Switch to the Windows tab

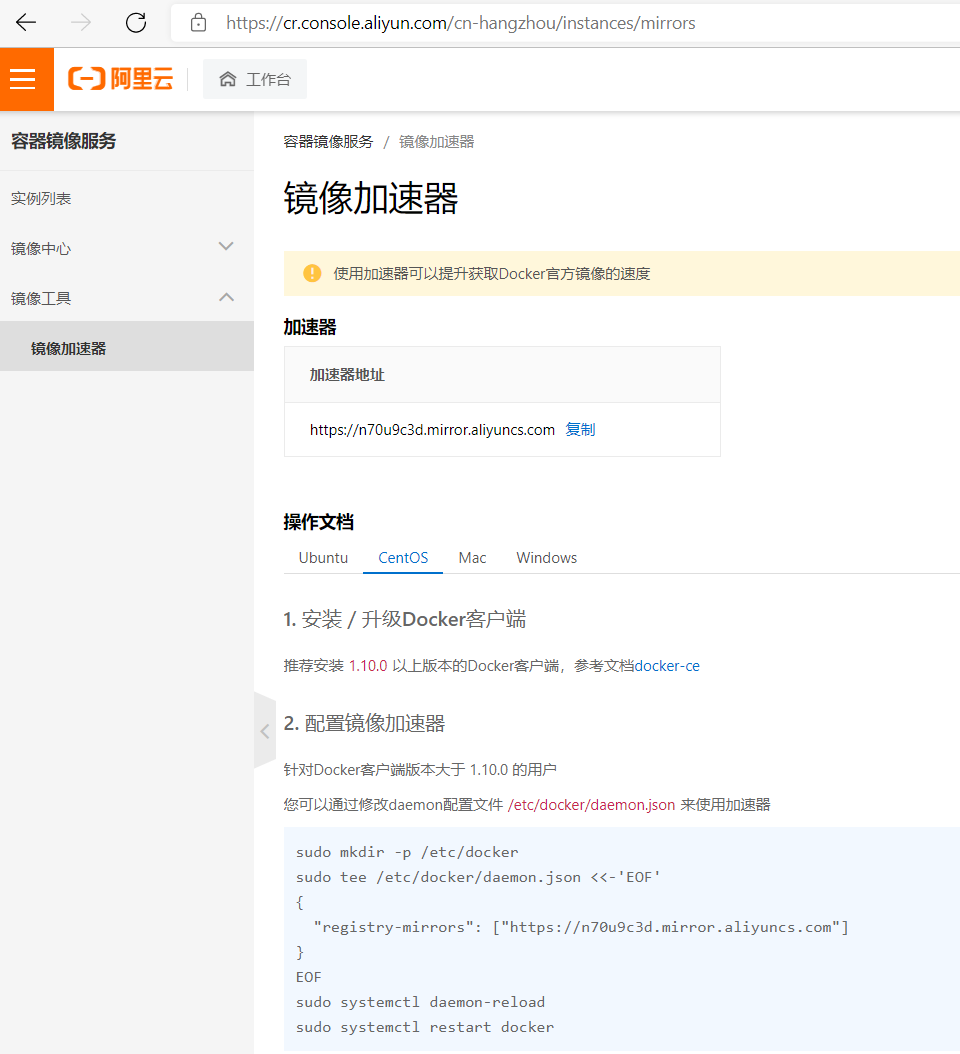point(546,558)
